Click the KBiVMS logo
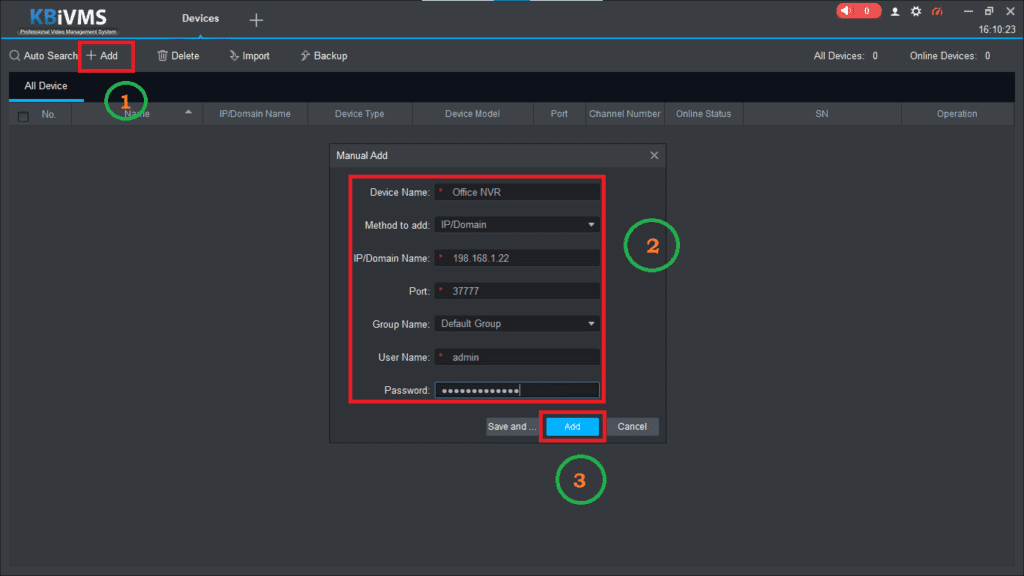The height and width of the screenshot is (576, 1024). [68, 20]
